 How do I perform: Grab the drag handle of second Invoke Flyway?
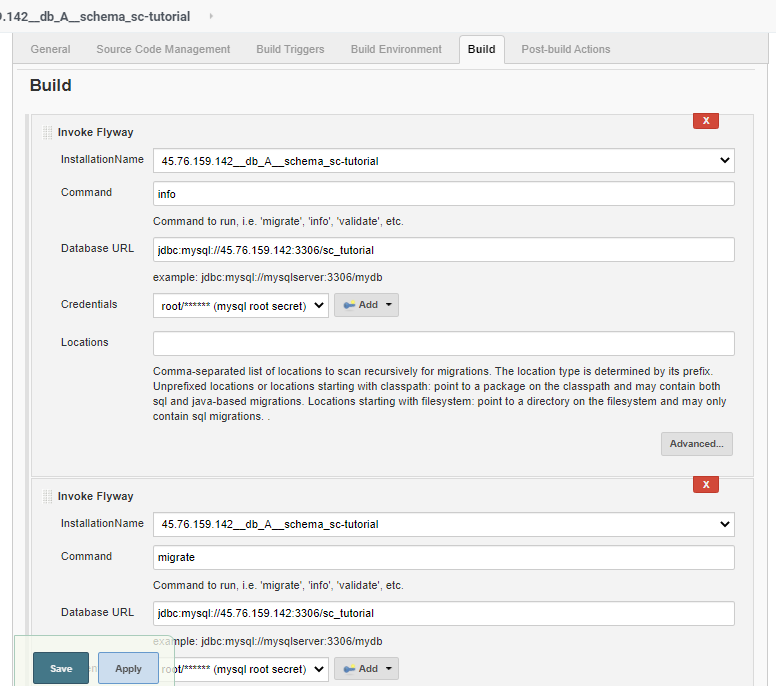[x=48, y=496]
